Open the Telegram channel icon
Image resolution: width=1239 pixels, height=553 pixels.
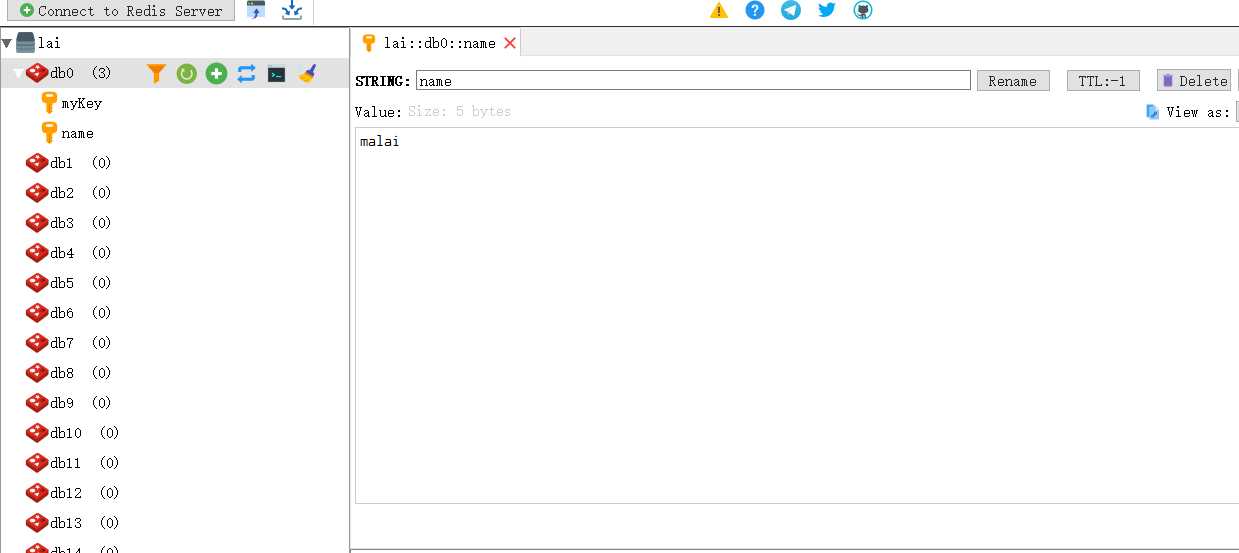tap(791, 10)
